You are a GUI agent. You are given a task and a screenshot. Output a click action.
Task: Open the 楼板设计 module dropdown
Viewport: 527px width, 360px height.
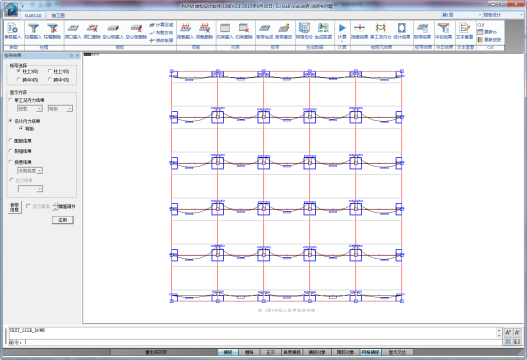point(502,15)
